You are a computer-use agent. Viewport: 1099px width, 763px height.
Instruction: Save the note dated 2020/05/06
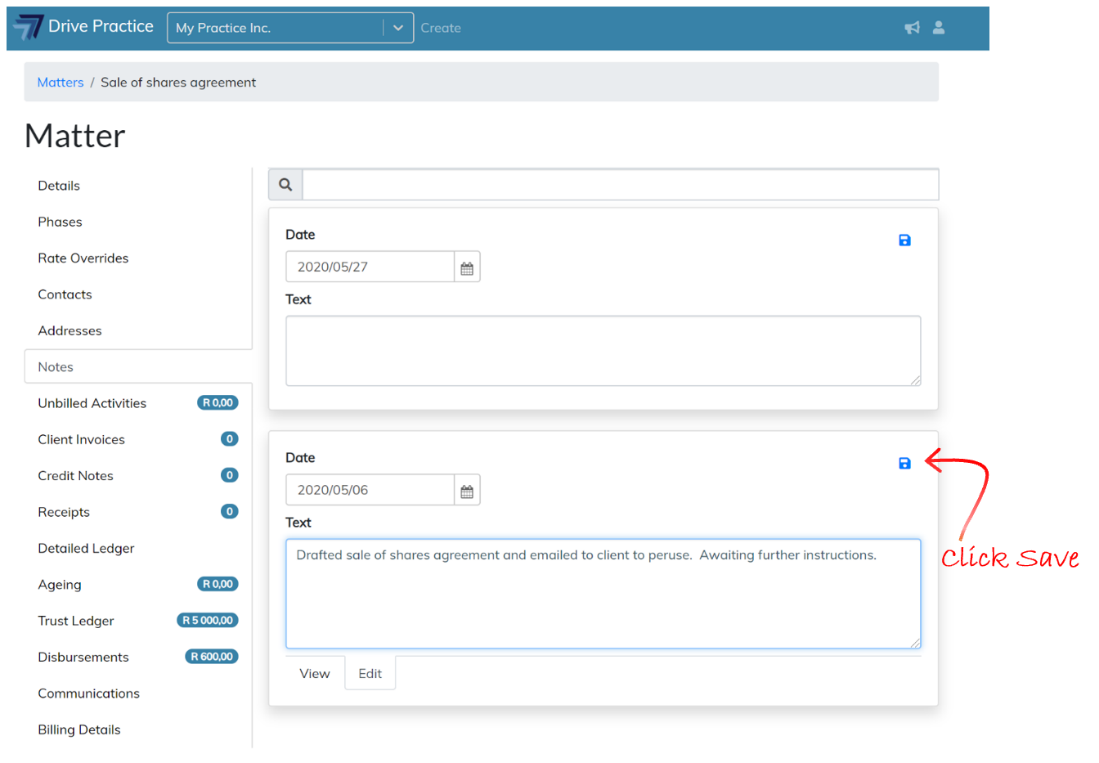pyautogui.click(x=905, y=463)
